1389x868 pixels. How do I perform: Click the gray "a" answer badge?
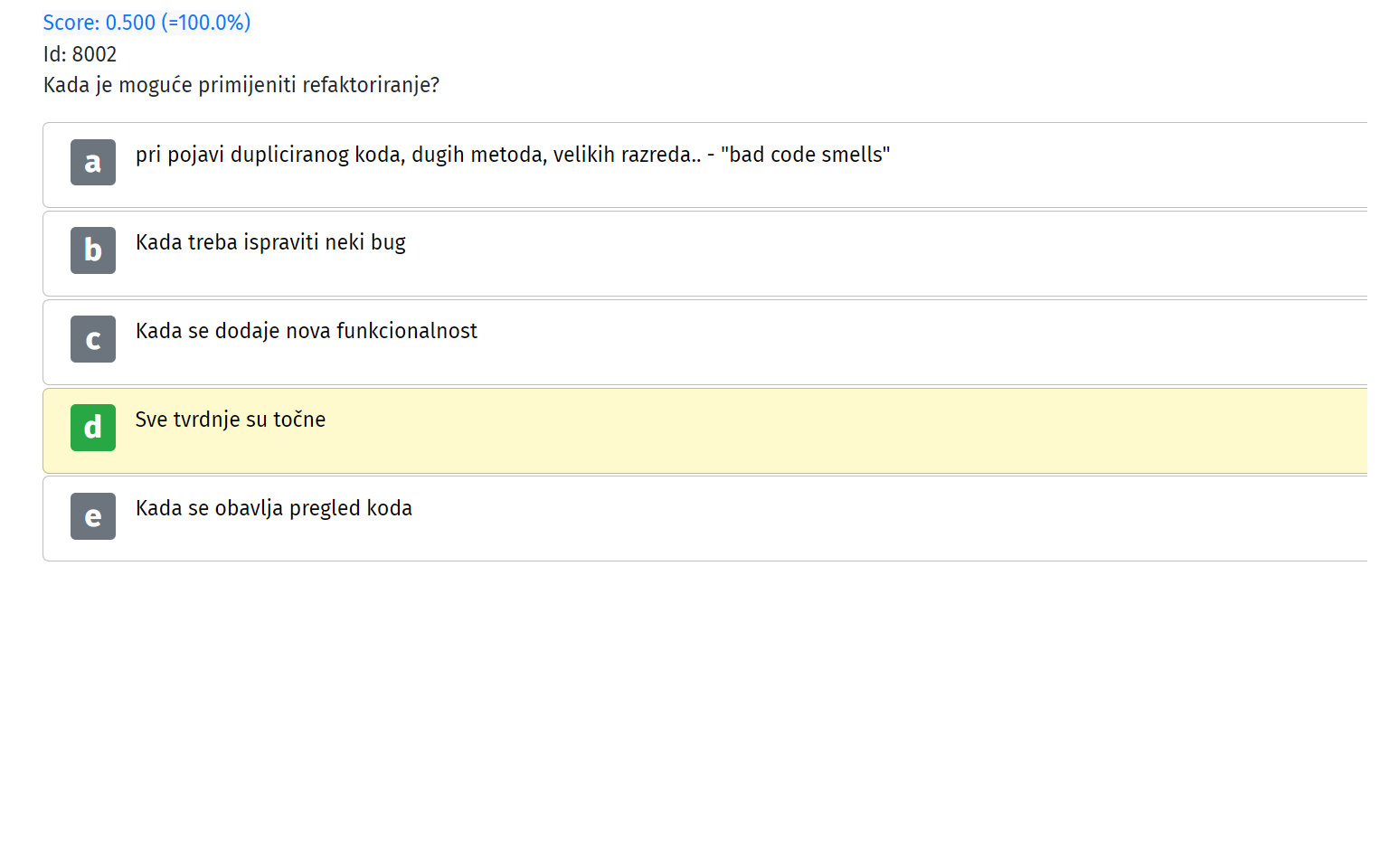tap(93, 162)
